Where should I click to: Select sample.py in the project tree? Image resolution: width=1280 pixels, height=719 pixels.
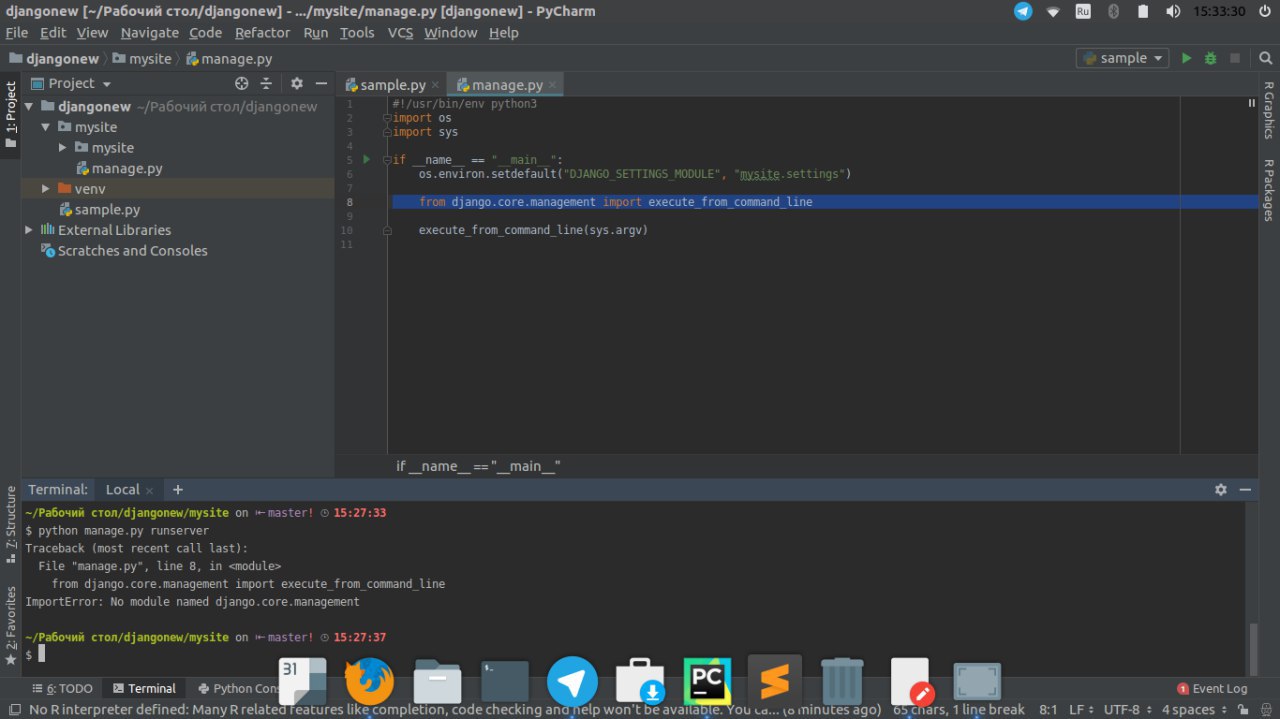pyautogui.click(x=107, y=210)
